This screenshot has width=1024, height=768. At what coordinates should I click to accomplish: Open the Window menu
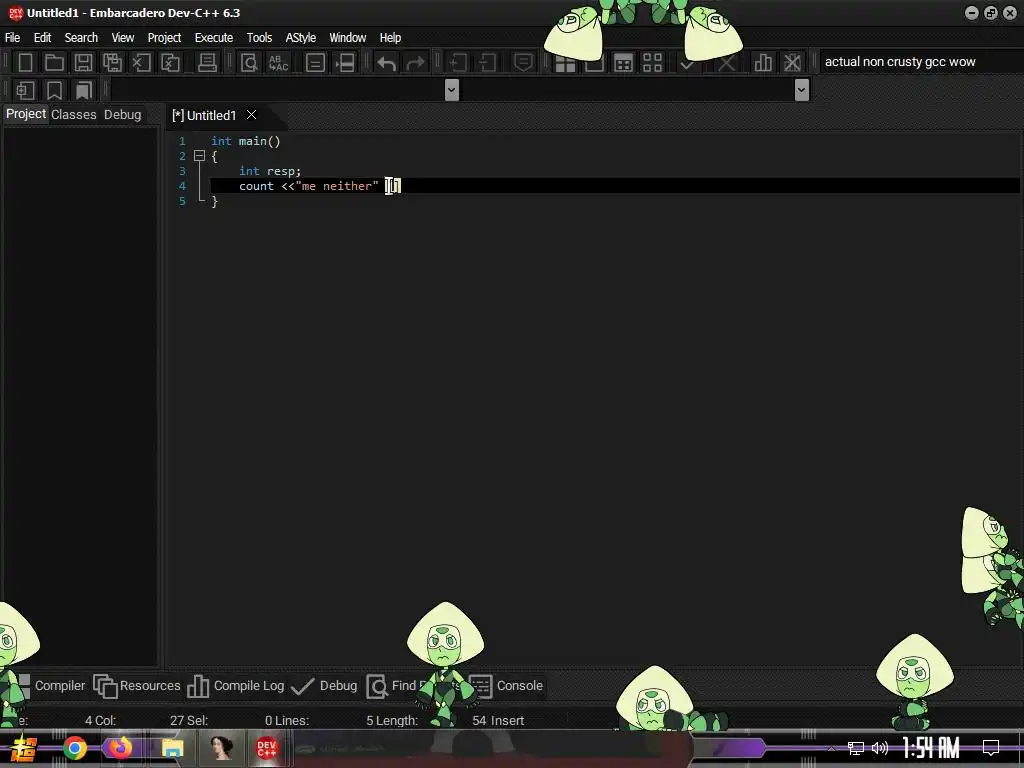tap(347, 37)
